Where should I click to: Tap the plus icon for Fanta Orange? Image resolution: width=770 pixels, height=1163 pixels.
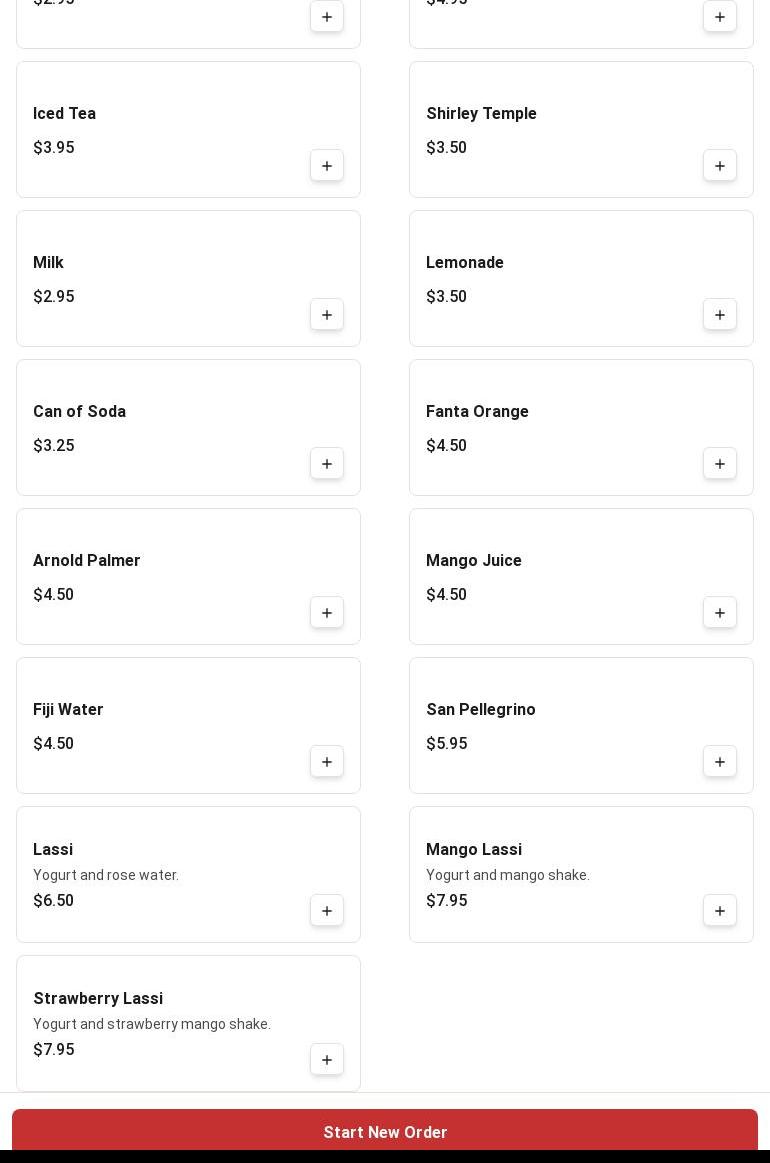(720, 464)
